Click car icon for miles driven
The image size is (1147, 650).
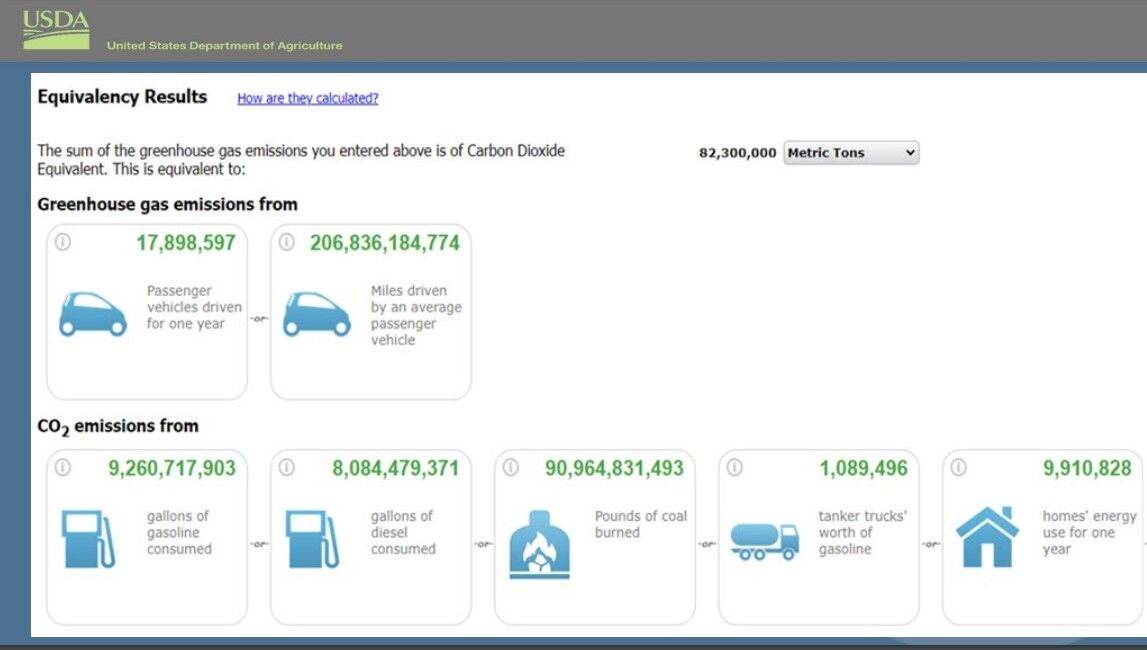[317, 314]
